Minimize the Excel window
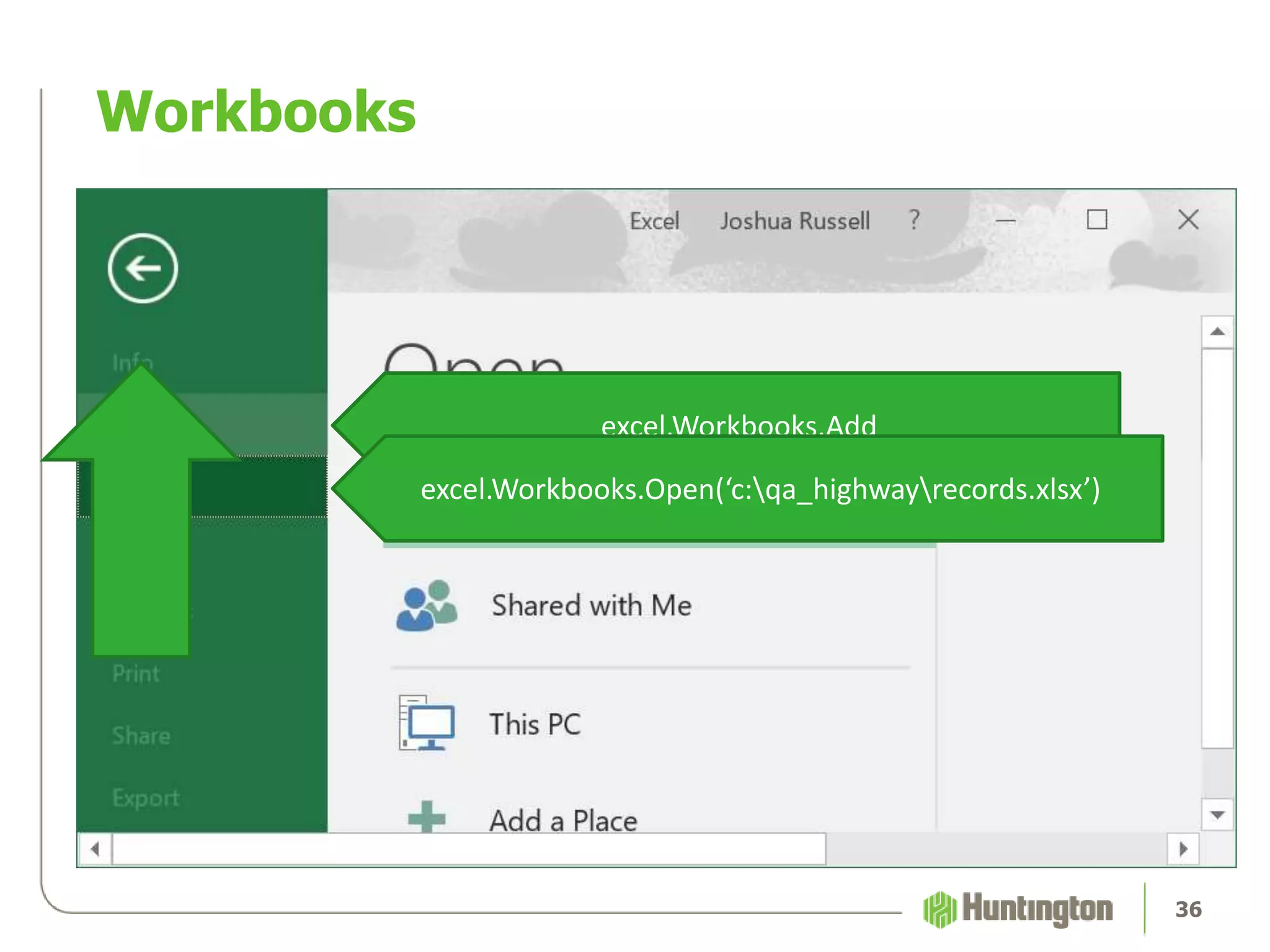 [x=1005, y=221]
